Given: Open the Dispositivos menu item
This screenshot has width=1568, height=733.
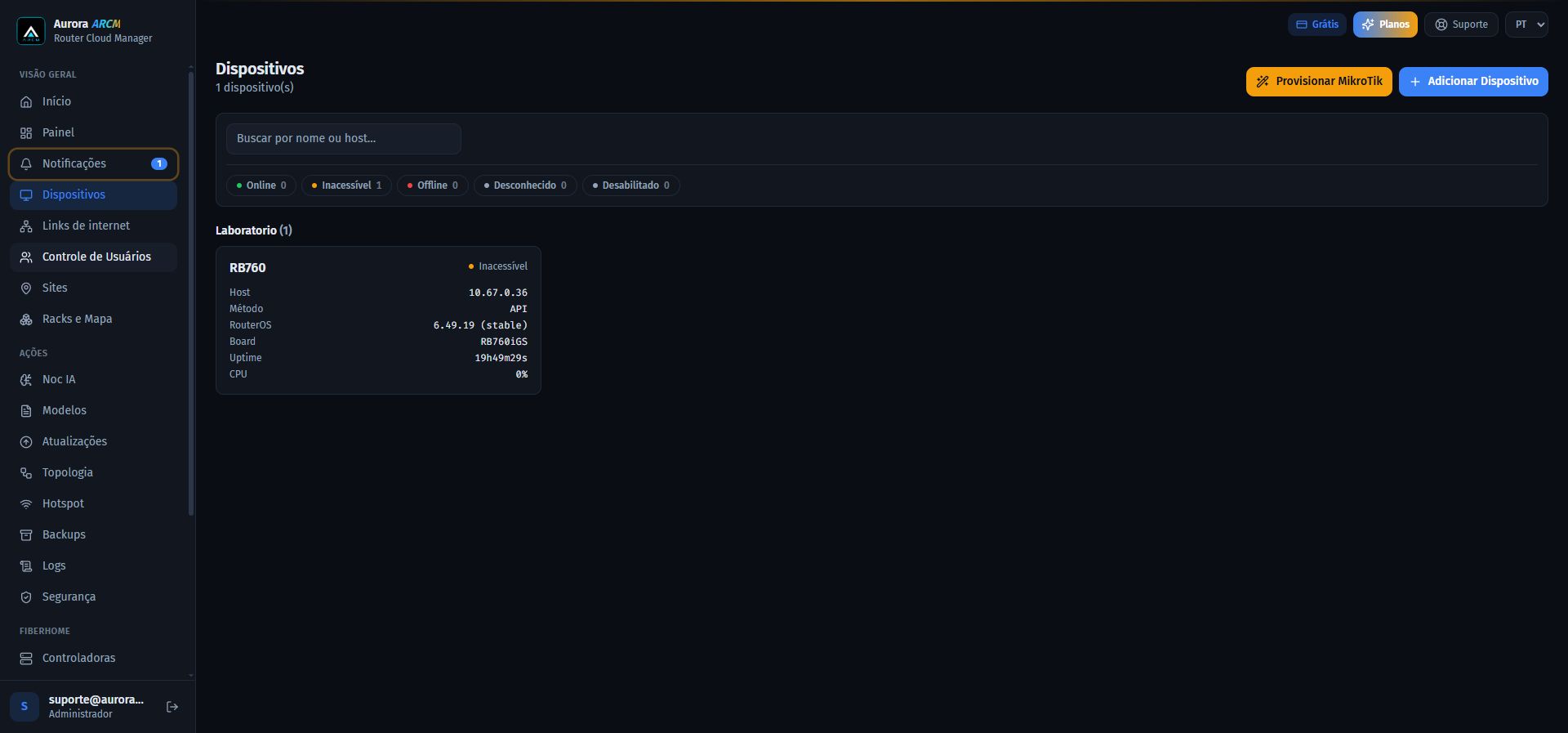Looking at the screenshot, I should tap(93, 194).
